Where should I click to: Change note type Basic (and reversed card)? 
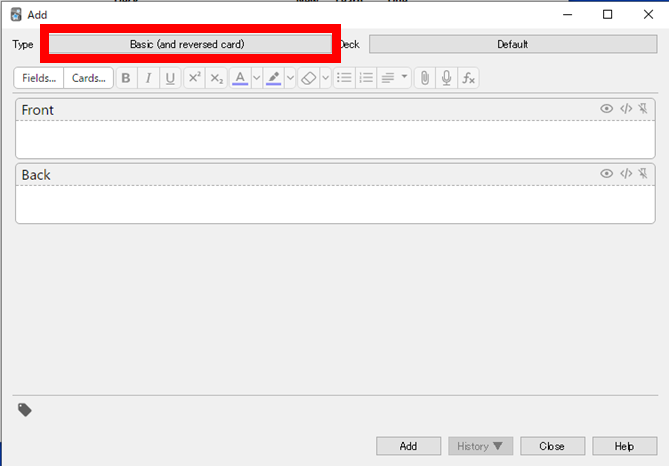190,44
